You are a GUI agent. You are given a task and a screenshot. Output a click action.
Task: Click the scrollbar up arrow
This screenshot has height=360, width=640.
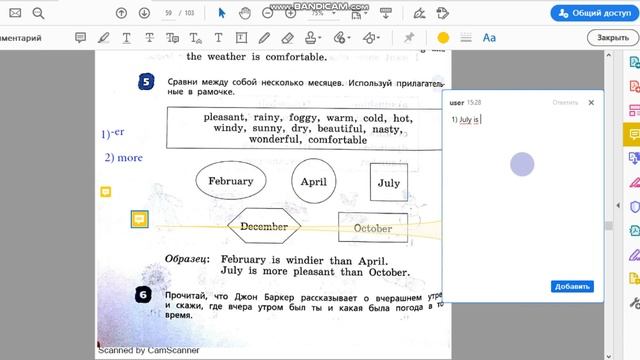click(609, 55)
